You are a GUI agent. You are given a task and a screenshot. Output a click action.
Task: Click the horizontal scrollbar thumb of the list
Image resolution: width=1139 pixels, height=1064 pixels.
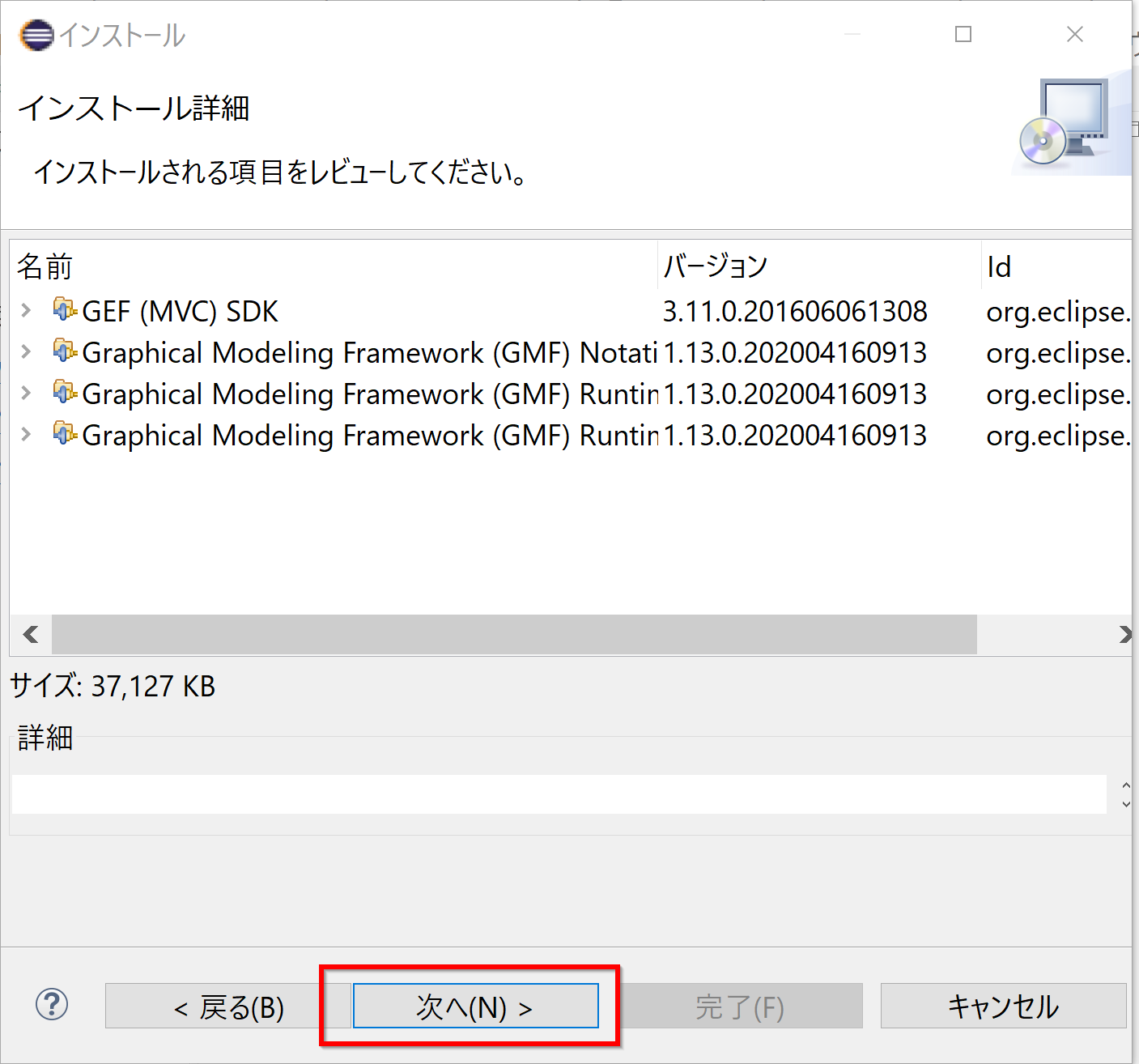tap(514, 634)
